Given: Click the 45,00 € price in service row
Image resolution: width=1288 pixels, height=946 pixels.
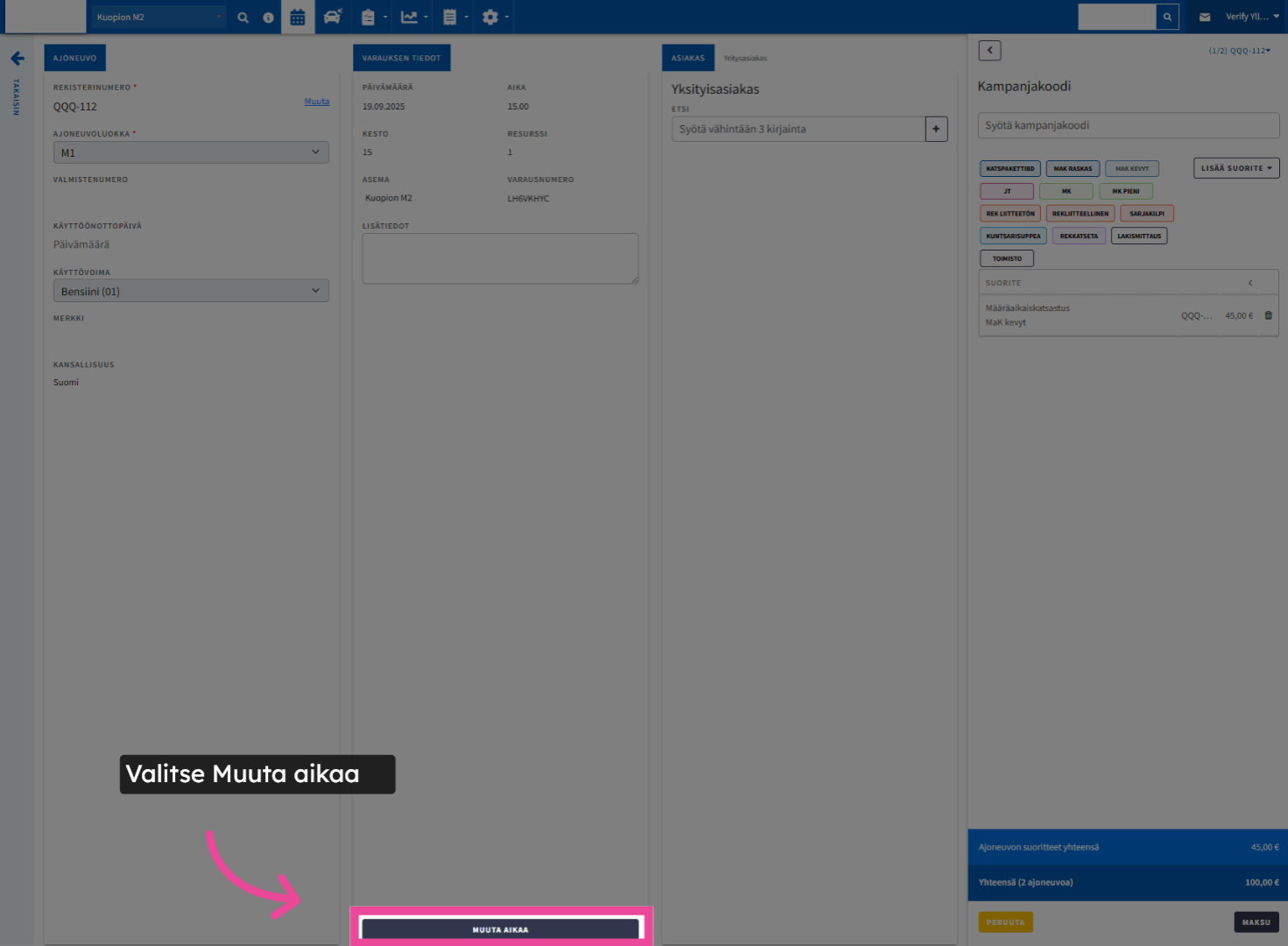Looking at the screenshot, I should (1239, 315).
